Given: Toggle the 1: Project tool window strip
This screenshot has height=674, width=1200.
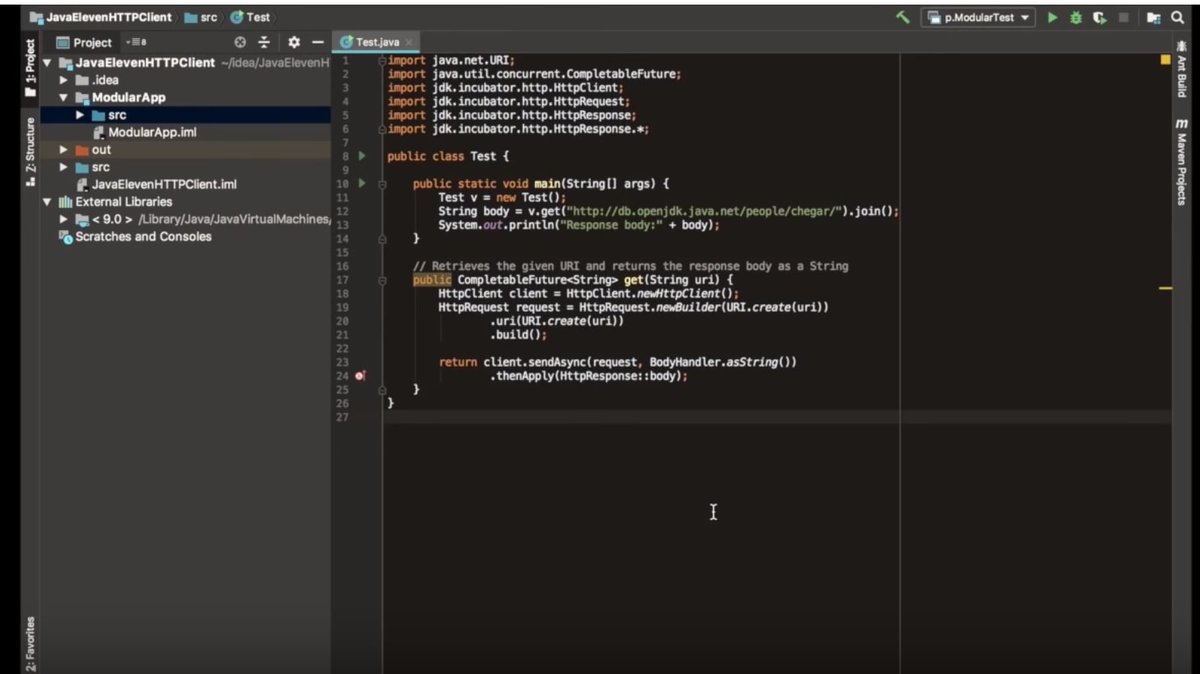Looking at the screenshot, I should [x=30, y=69].
